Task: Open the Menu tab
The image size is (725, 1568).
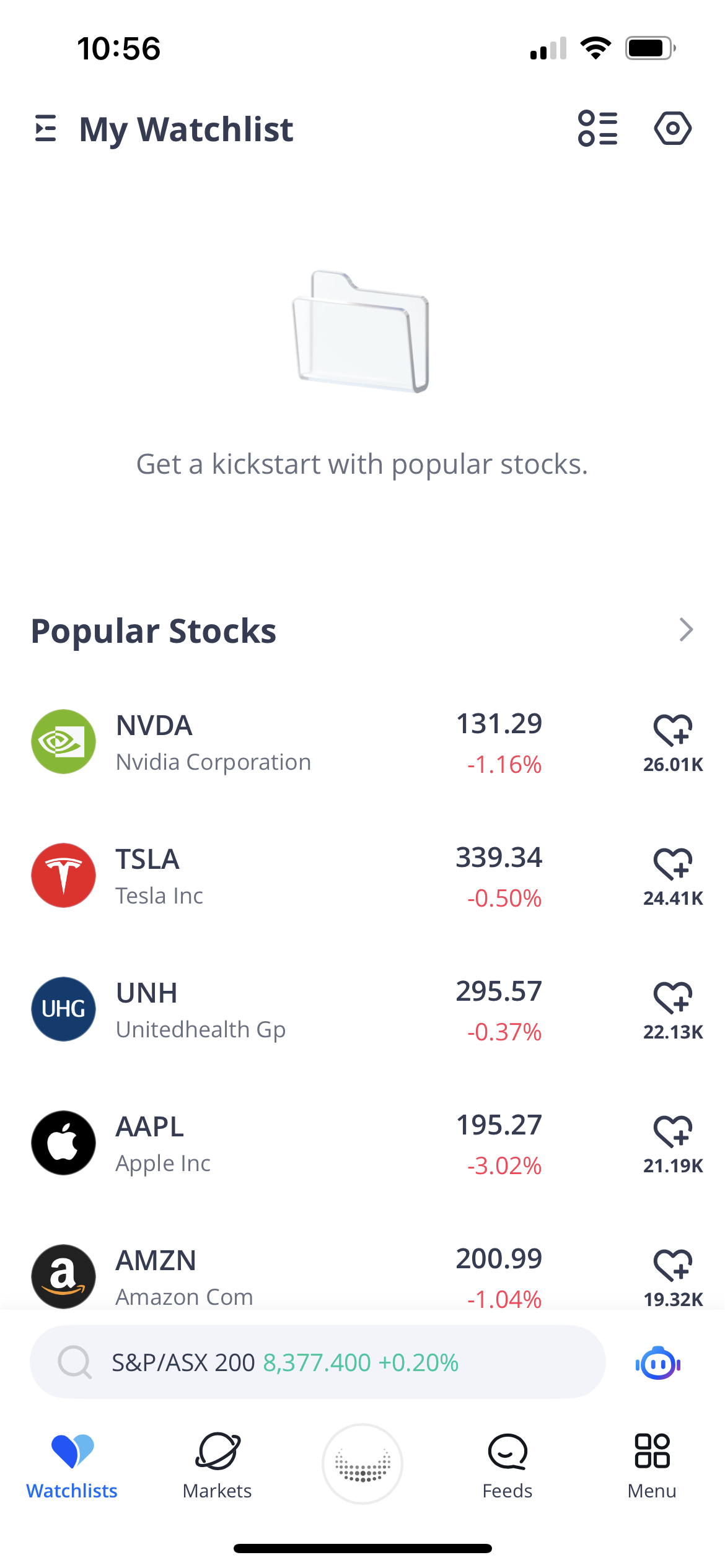Action: [652, 1465]
